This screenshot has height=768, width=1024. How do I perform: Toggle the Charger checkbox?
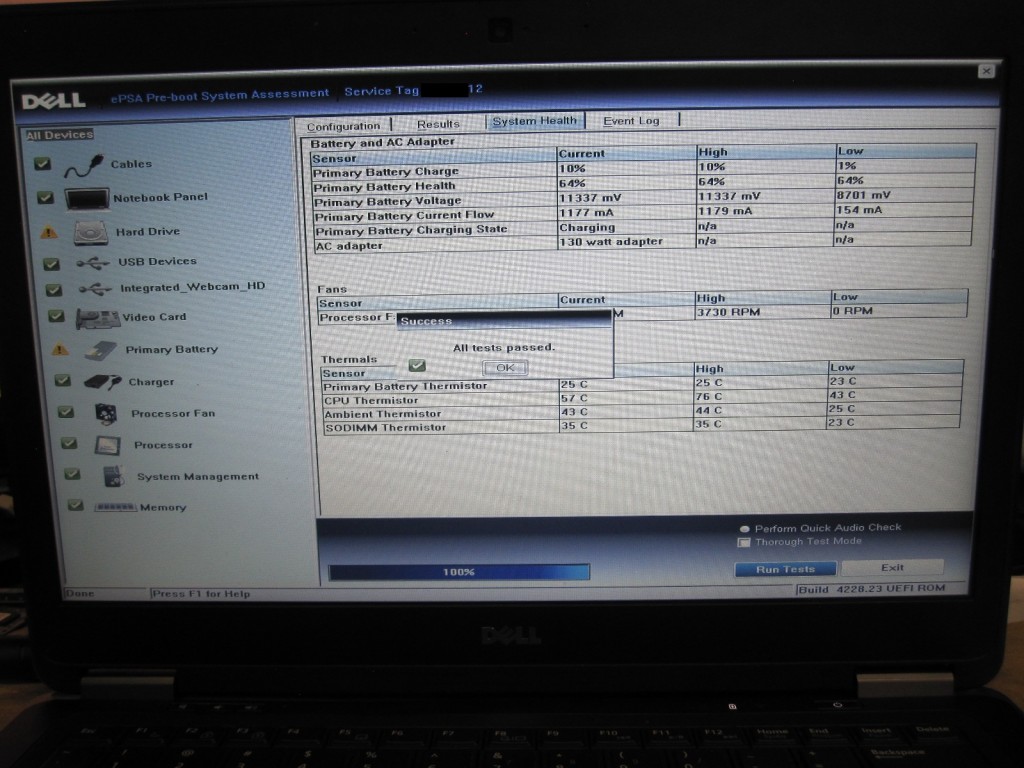pyautogui.click(x=63, y=380)
